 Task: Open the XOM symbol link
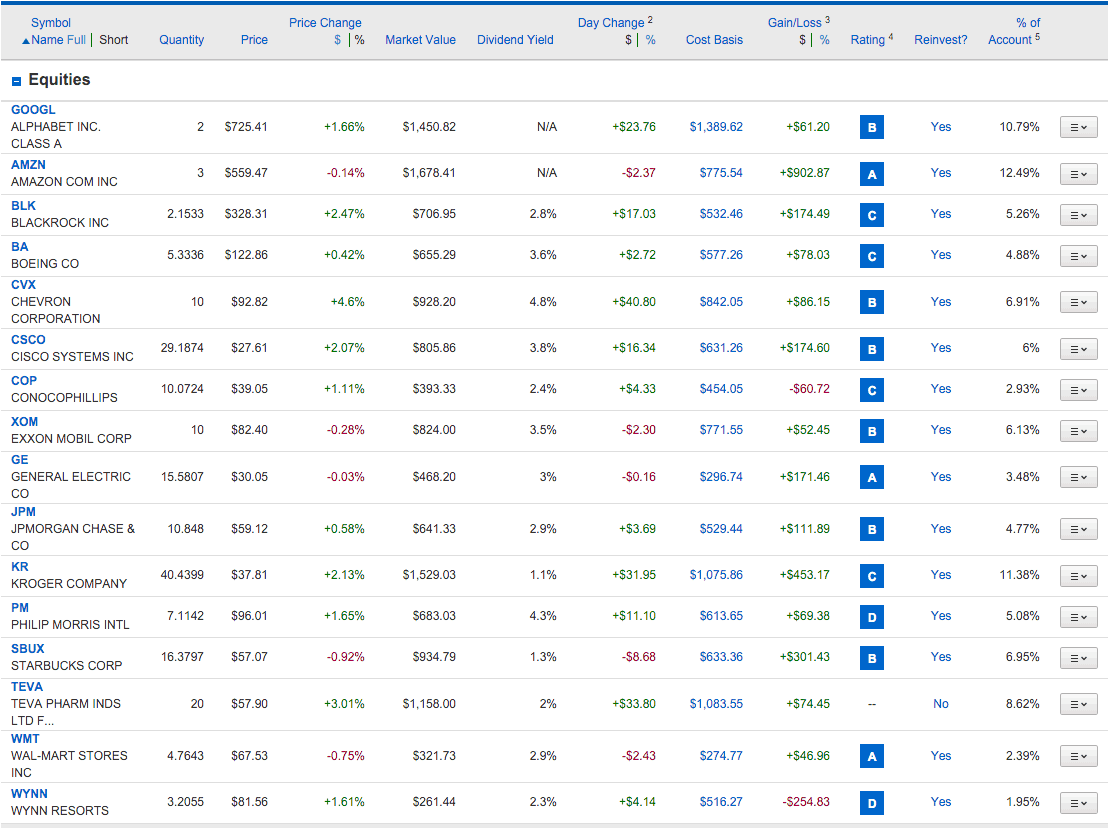click(24, 421)
